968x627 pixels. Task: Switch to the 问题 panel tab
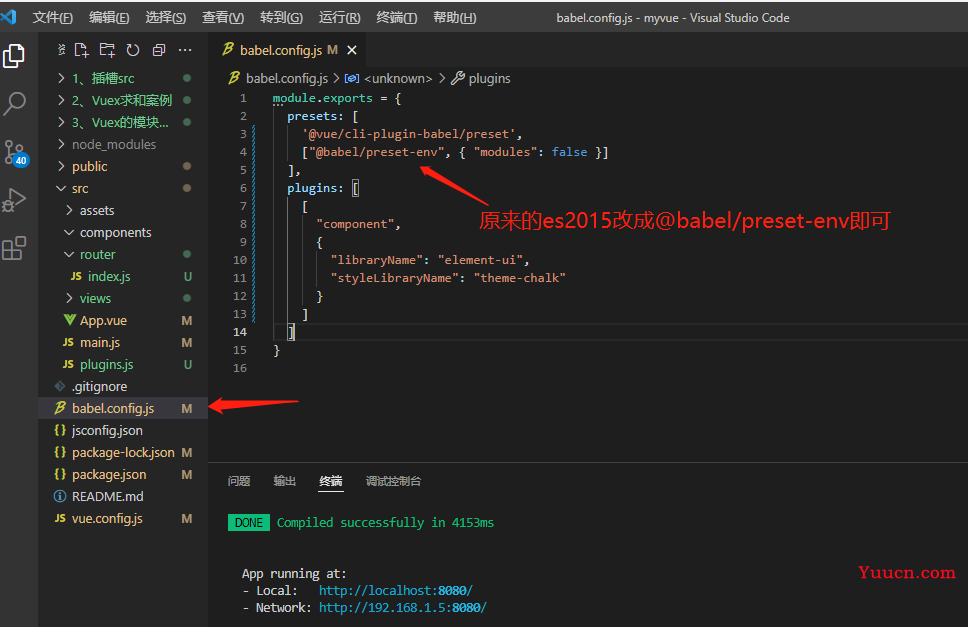coord(239,481)
